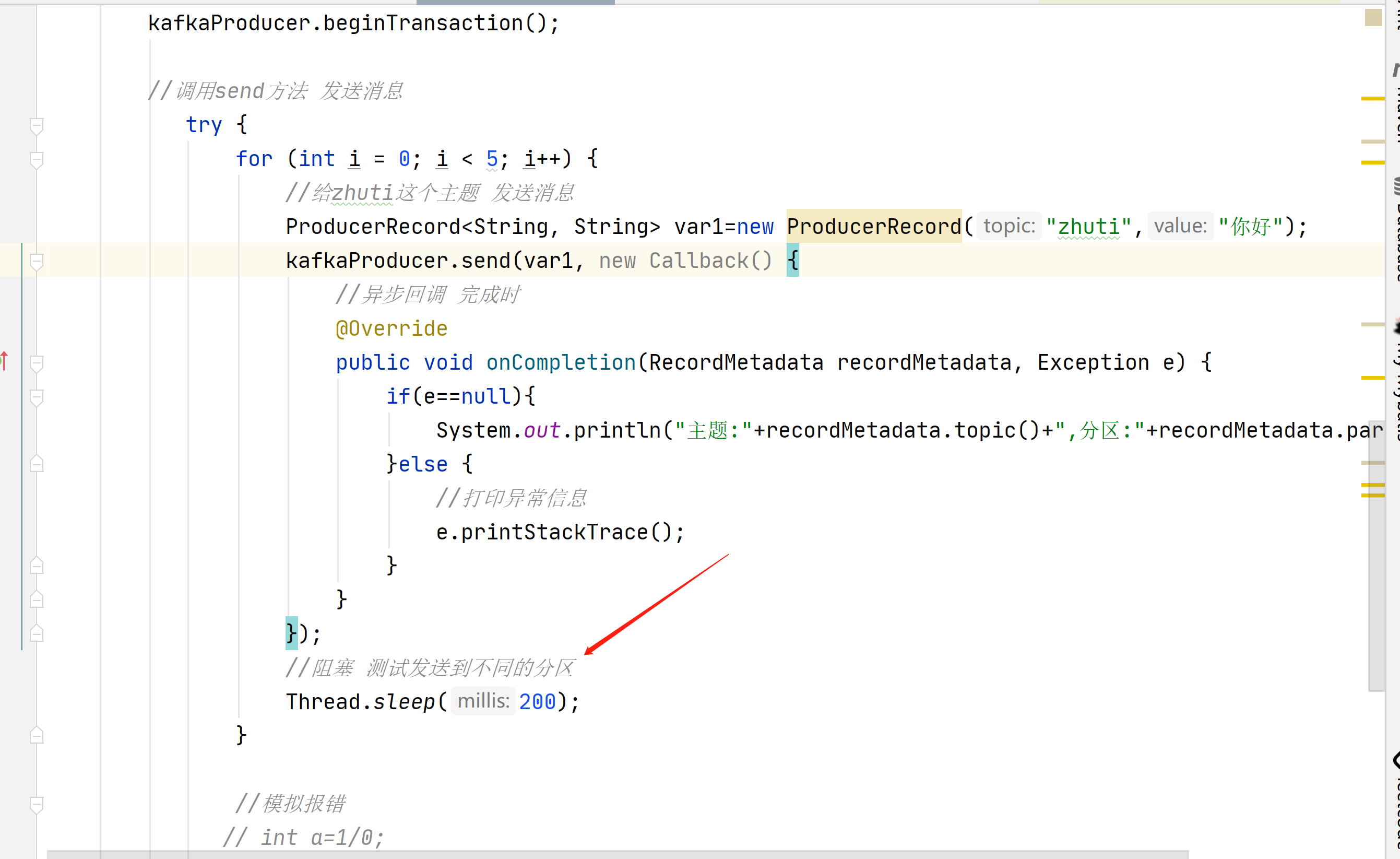1400x859 pixels.
Task: Open the Maven tool window icon
Action: click(1396, 69)
